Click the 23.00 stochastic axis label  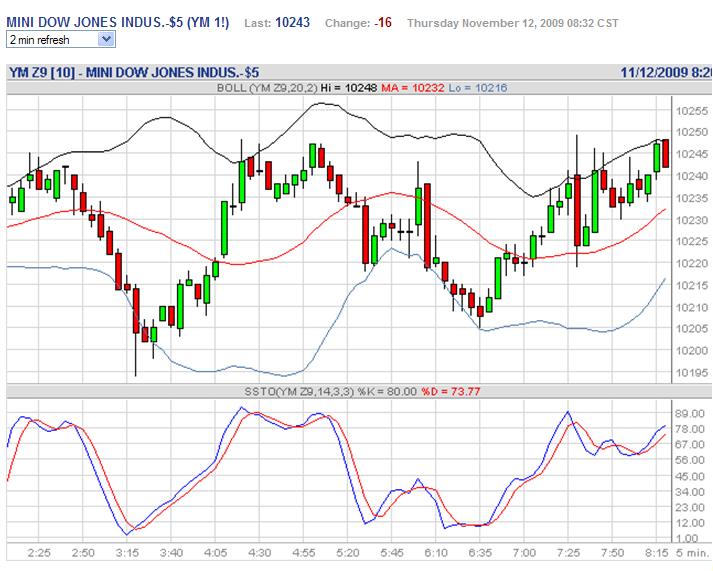(690, 507)
